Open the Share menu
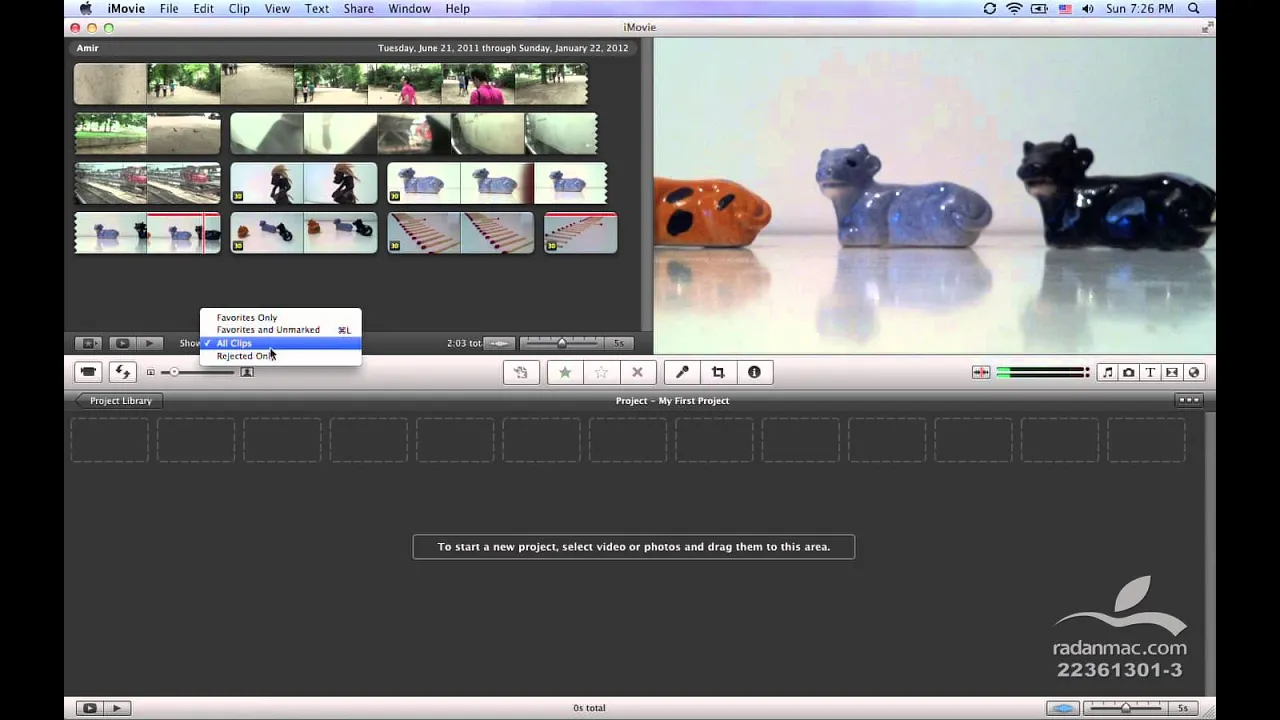The image size is (1280, 720). (358, 9)
